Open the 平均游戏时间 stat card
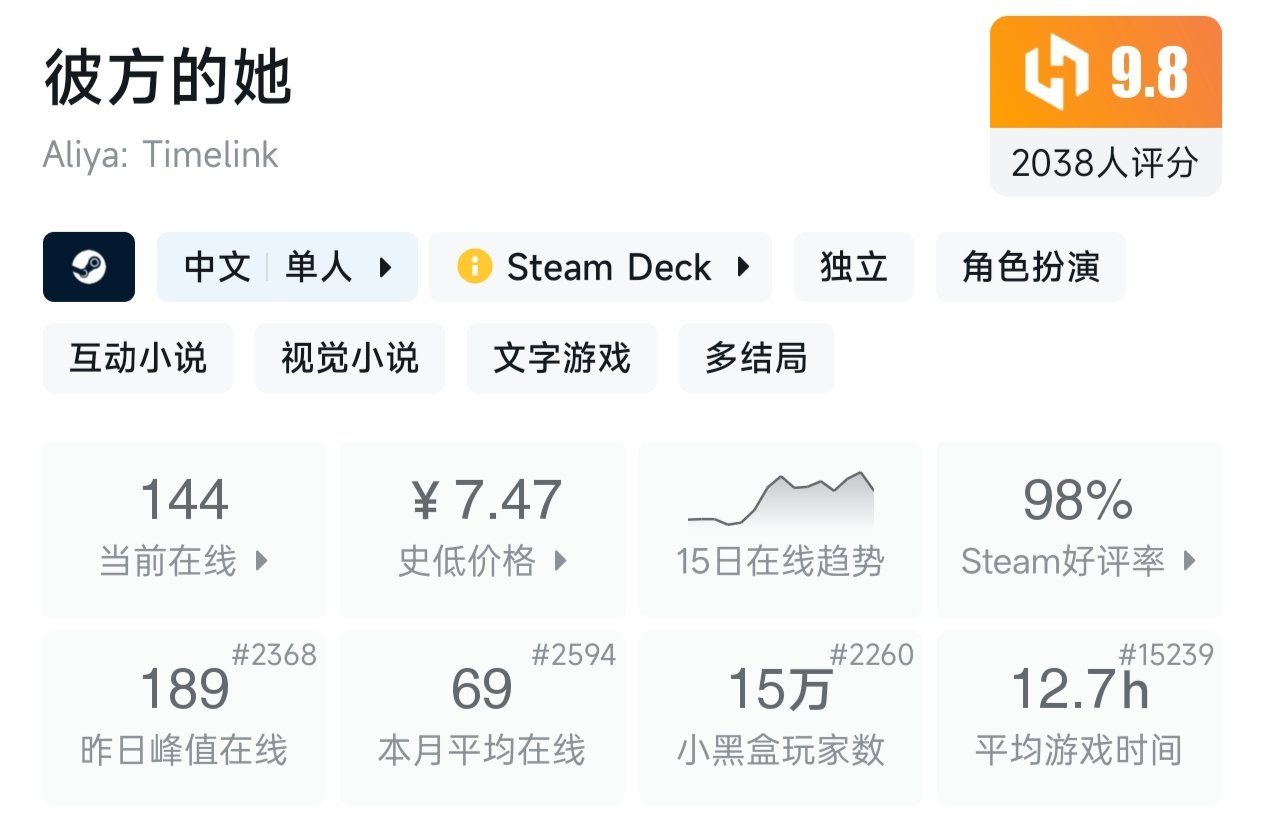The height and width of the screenshot is (814, 1264). (1079, 717)
